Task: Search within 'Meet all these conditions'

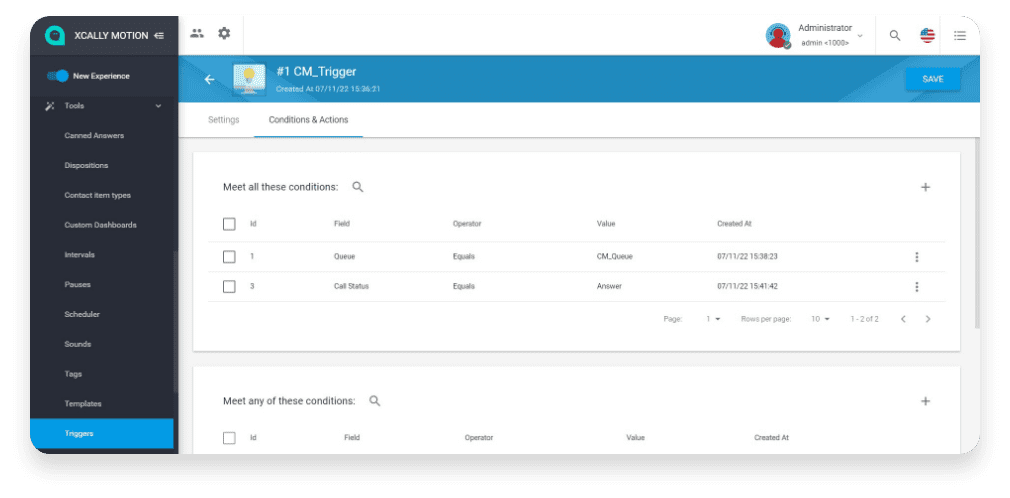Action: pos(357,187)
